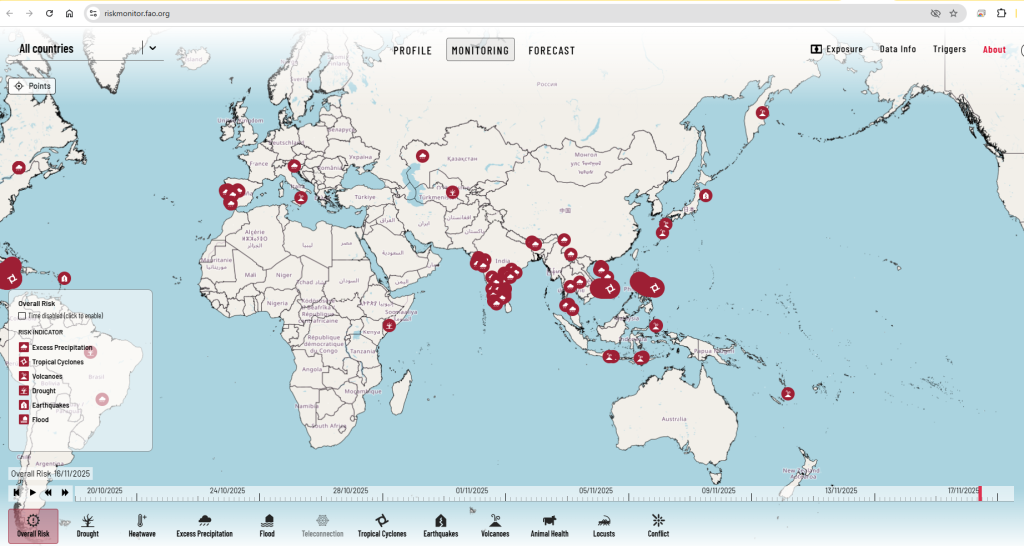The height and width of the screenshot is (546, 1024).
Task: Open the About link
Action: [994, 49]
